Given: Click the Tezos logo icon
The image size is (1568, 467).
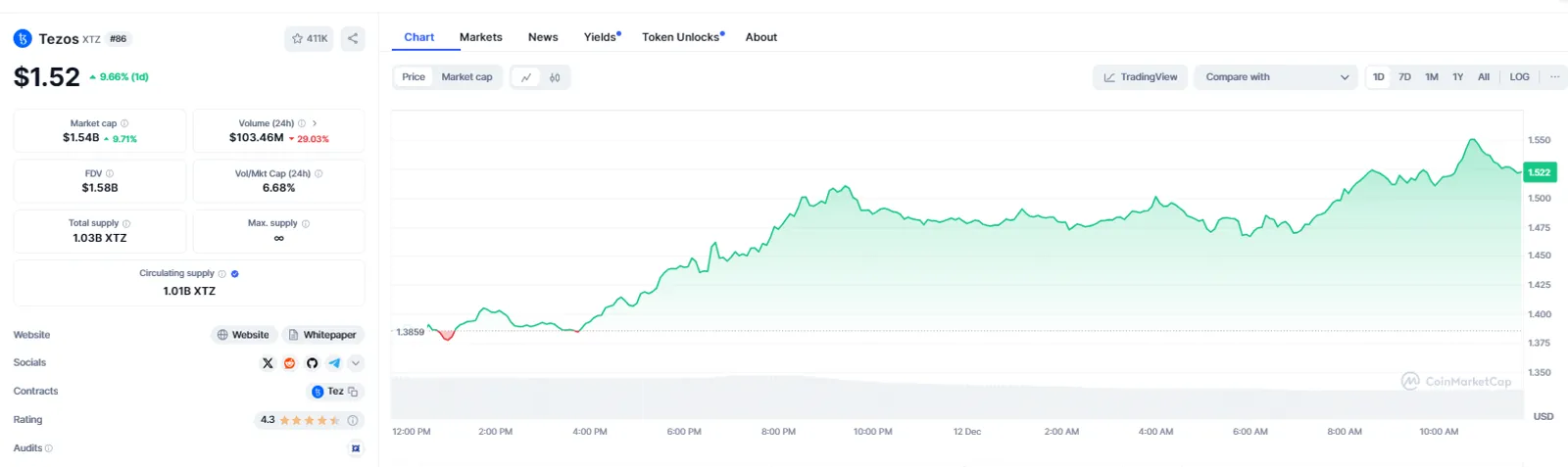Looking at the screenshot, I should [23, 39].
